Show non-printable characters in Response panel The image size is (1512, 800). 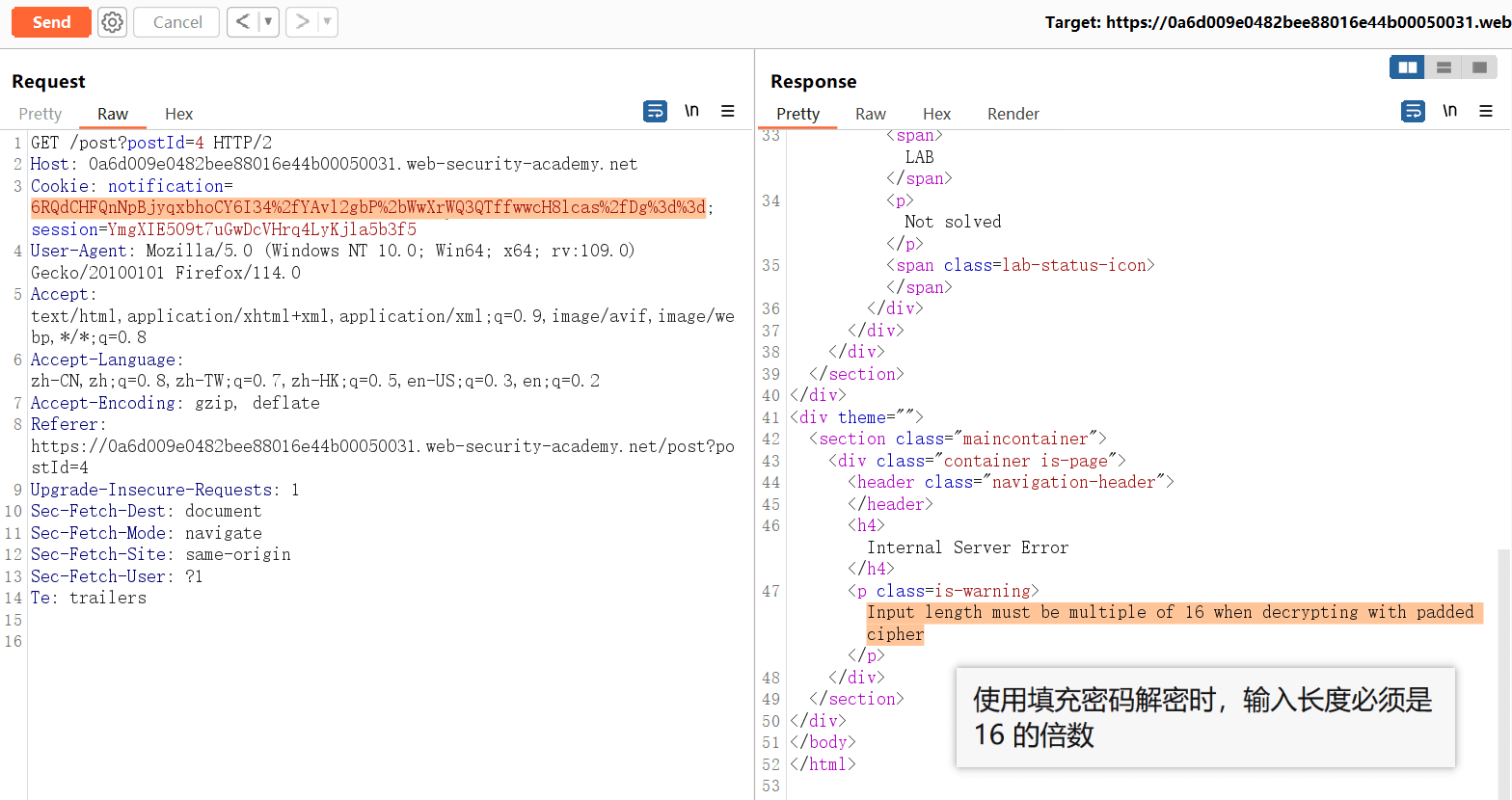click(1449, 111)
